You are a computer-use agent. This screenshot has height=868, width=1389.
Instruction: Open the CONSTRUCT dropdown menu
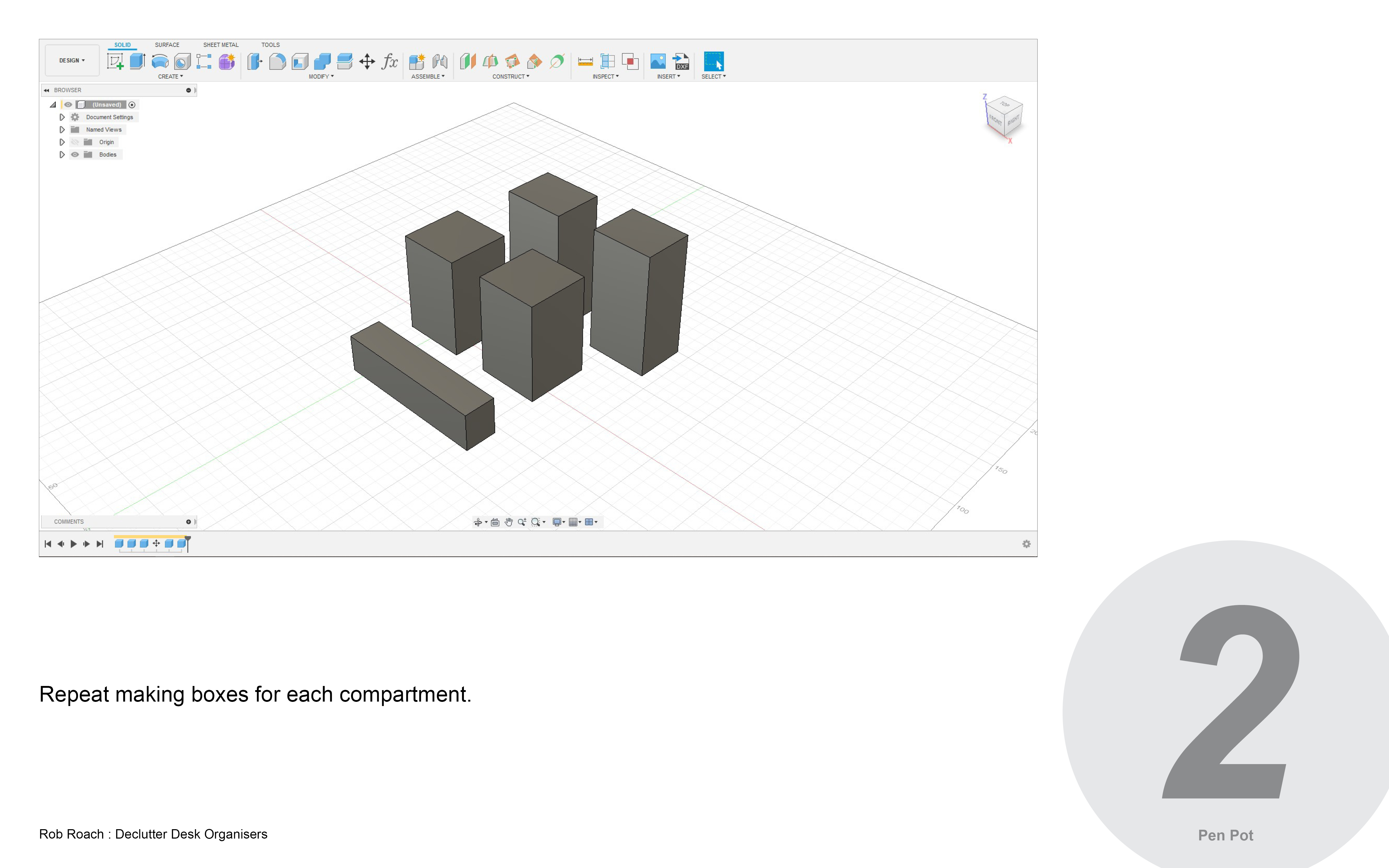click(510, 76)
